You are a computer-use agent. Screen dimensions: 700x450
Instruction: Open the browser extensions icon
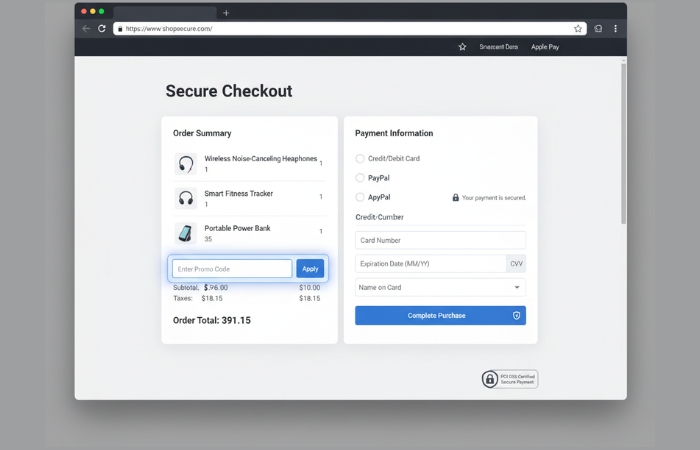click(598, 29)
